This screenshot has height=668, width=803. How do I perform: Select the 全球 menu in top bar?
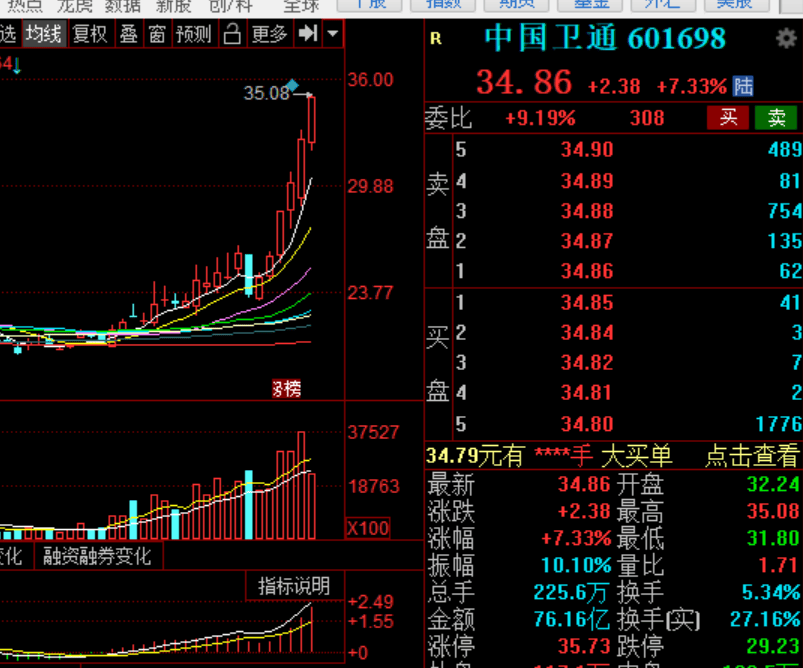(x=300, y=6)
